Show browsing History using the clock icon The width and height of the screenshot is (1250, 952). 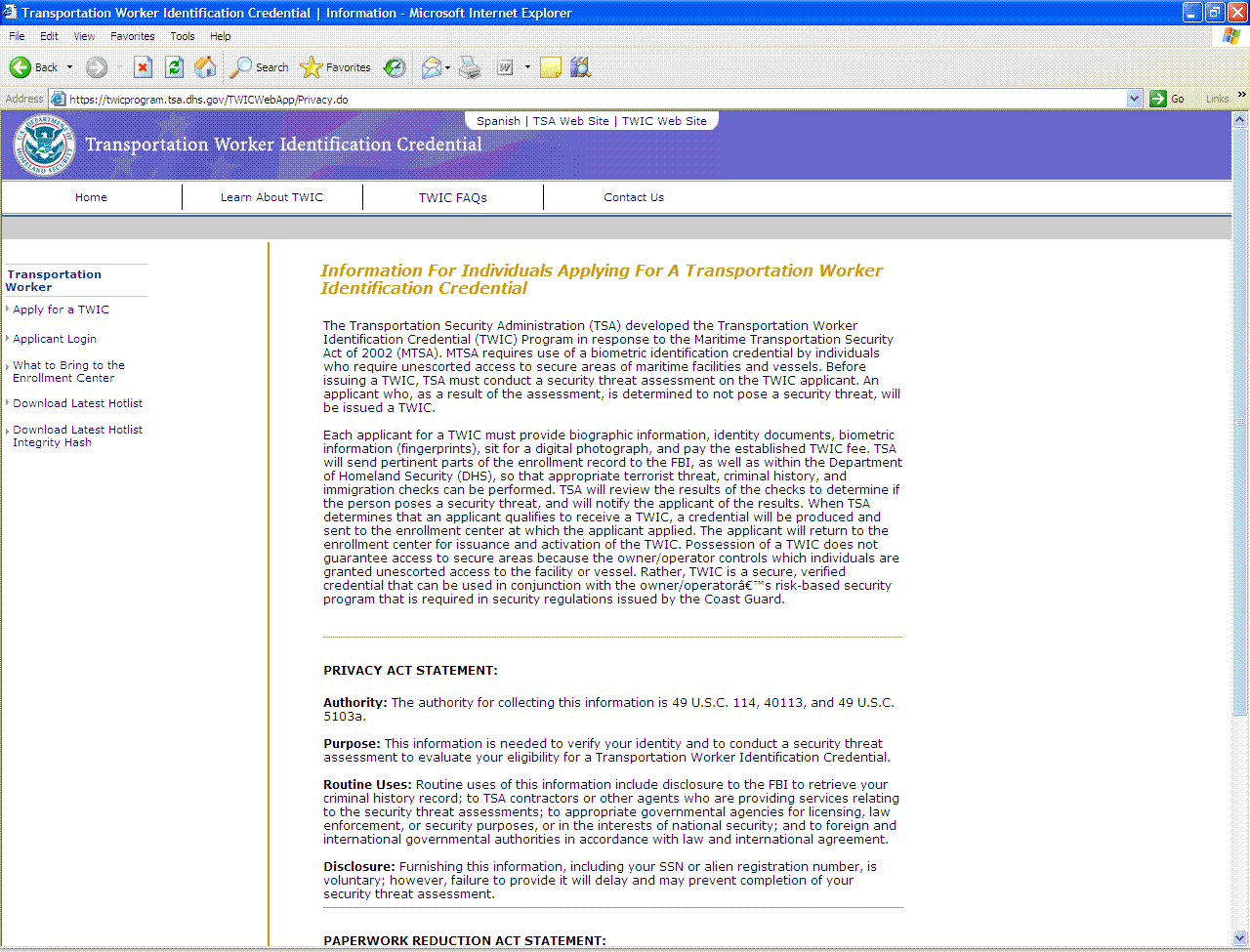click(395, 67)
